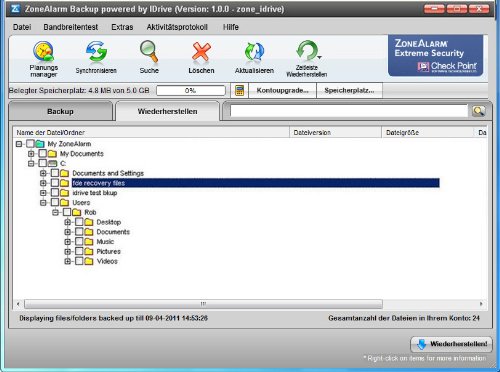500x372 pixels.
Task: Click the search magnifier button
Action: coord(478,111)
